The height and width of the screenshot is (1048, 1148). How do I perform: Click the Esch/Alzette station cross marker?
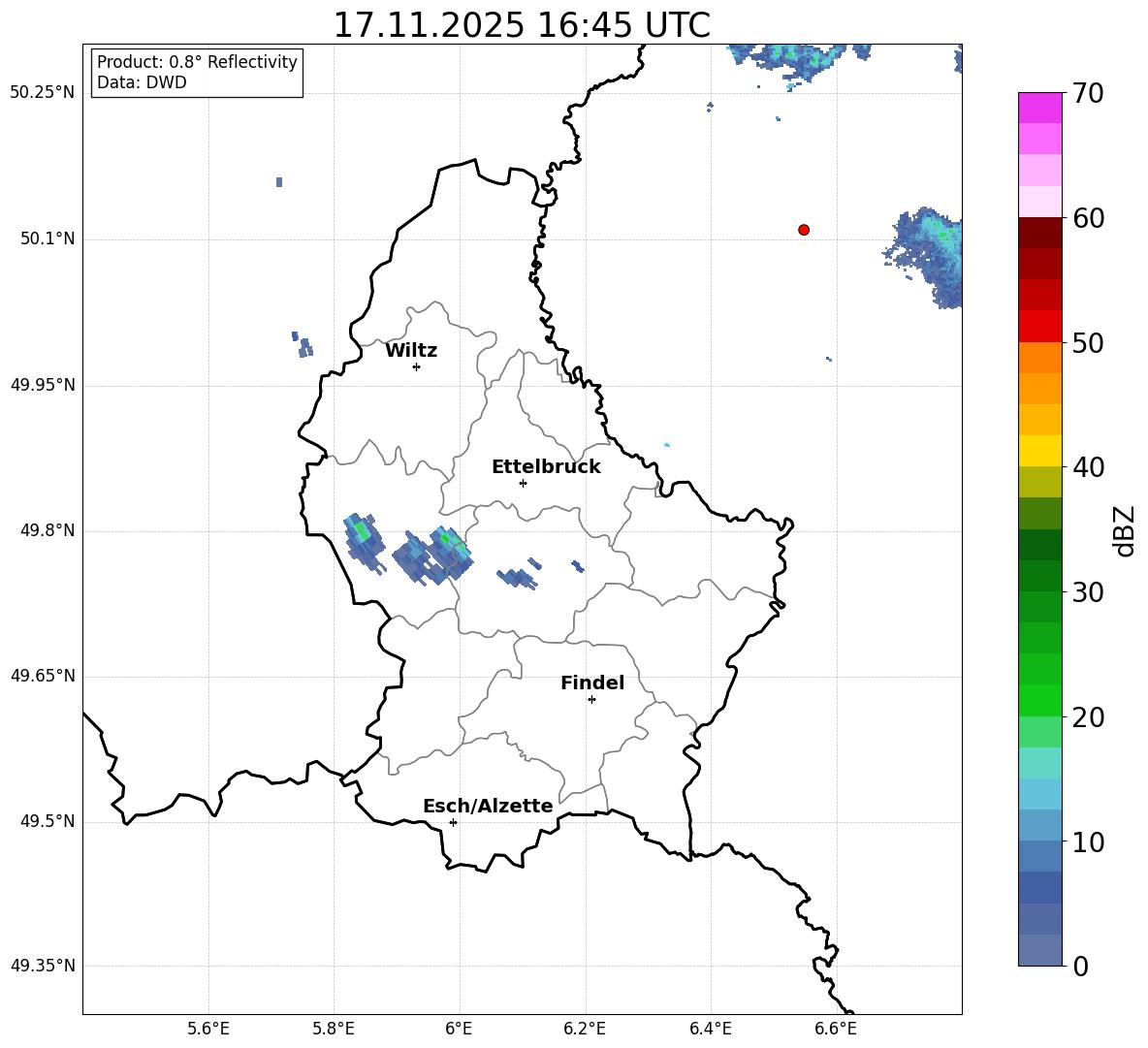(x=453, y=822)
